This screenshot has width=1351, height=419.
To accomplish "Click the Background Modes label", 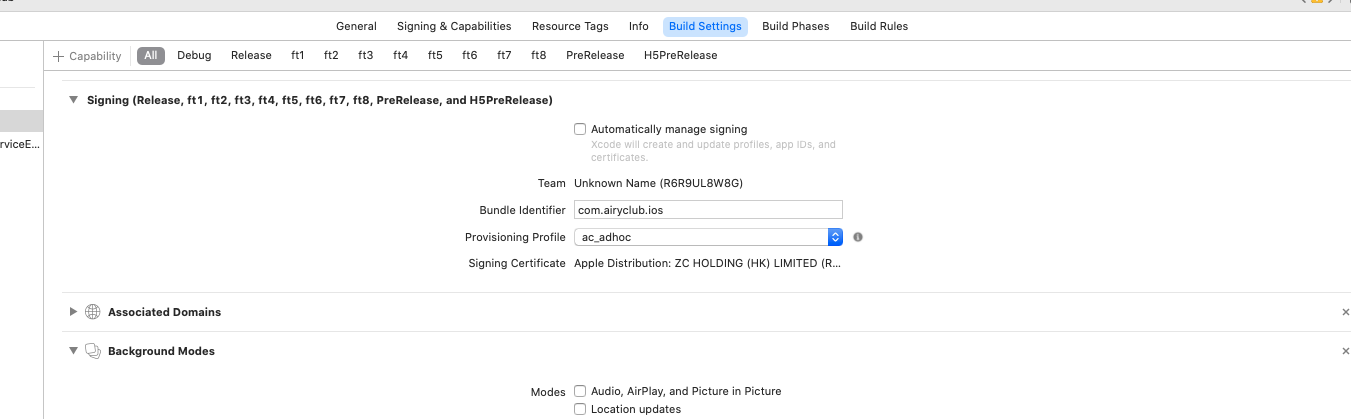I will click(162, 351).
